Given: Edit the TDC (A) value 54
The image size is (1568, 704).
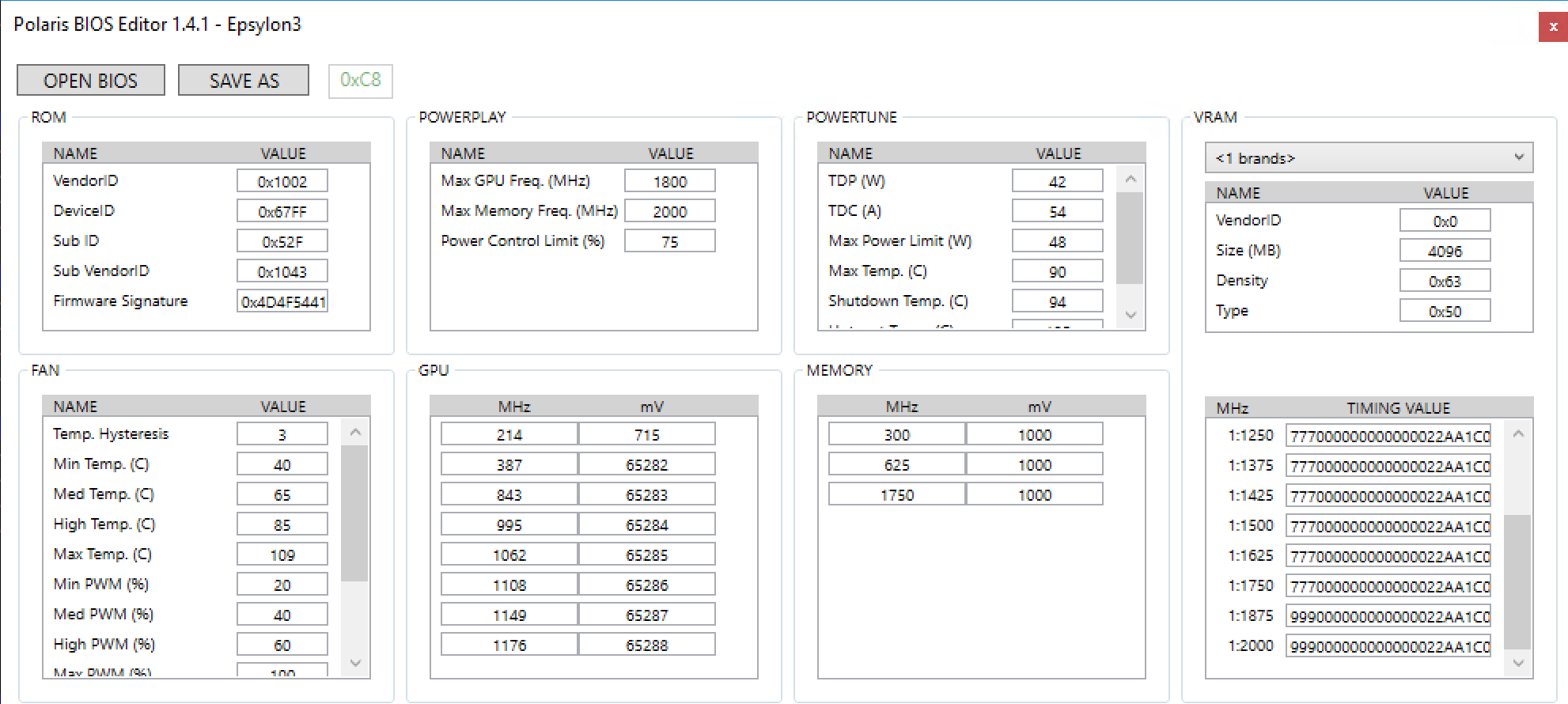Looking at the screenshot, I should pos(1058,211).
